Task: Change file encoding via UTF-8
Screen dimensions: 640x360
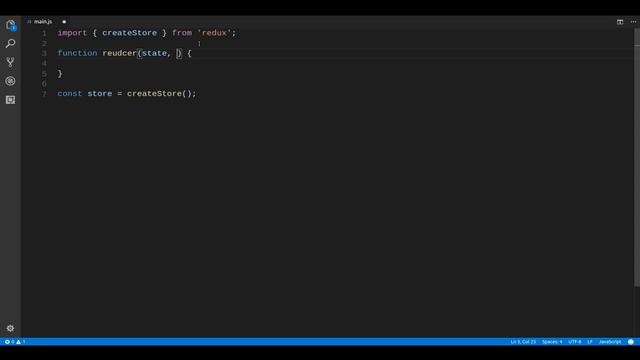Action: pos(575,342)
